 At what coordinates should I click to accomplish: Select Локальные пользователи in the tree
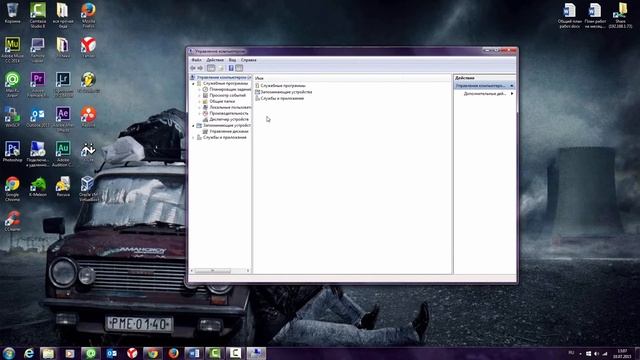coord(227,107)
